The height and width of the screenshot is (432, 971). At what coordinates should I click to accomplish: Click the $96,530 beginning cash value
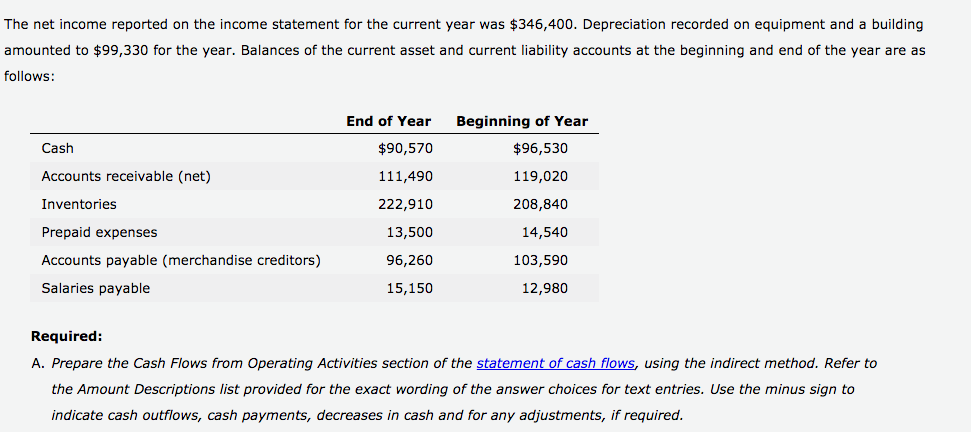(x=540, y=149)
